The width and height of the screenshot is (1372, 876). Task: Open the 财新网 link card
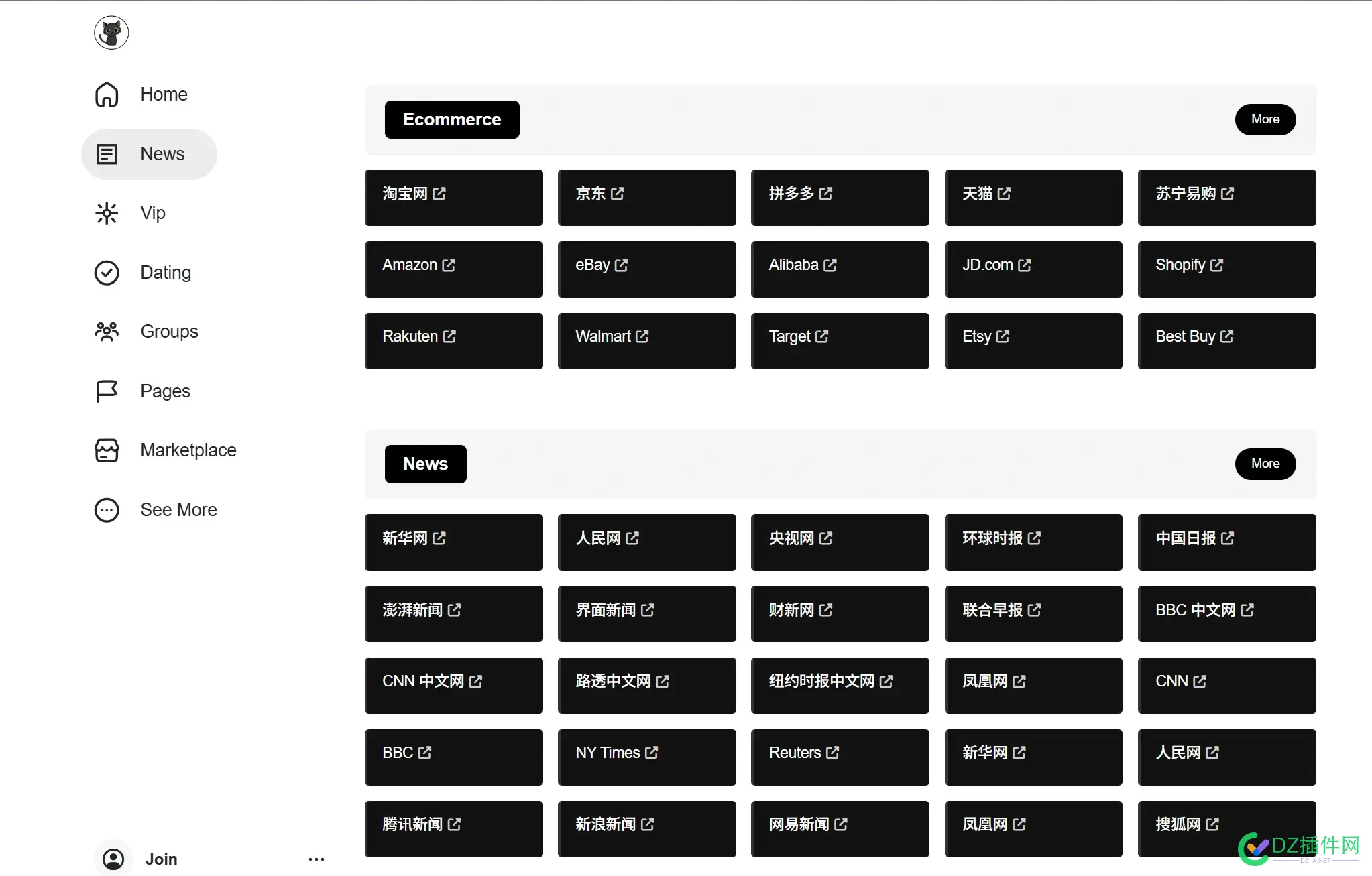pos(840,614)
